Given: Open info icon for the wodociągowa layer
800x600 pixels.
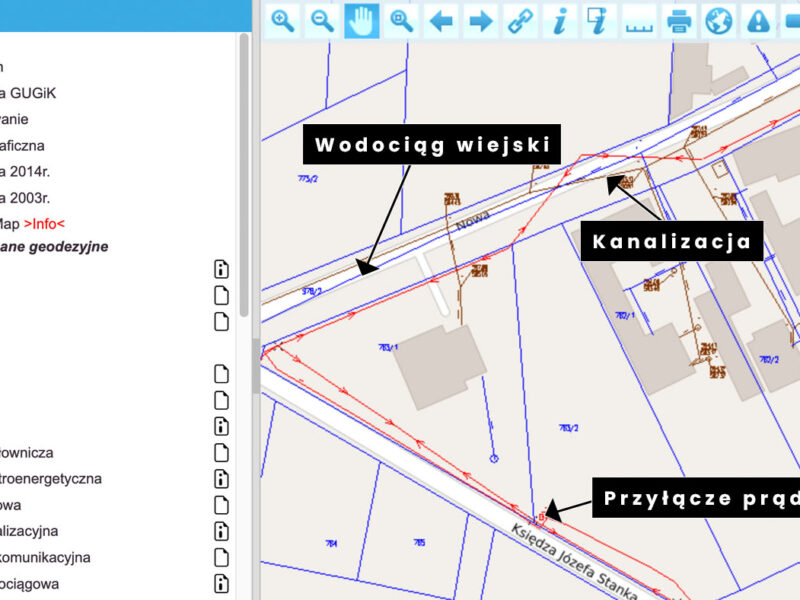Looking at the screenshot, I should 222,583.
